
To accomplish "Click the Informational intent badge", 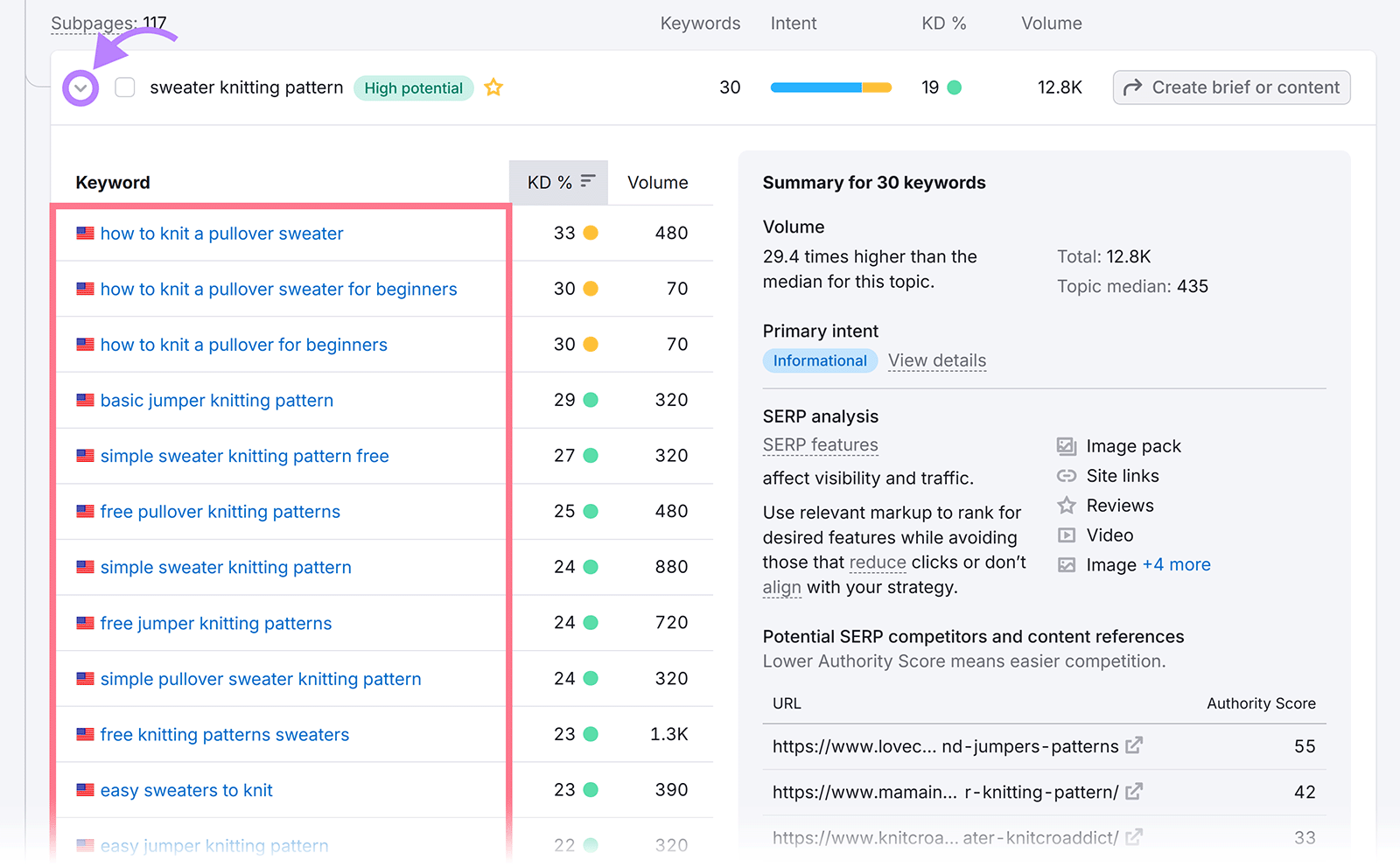I will click(x=819, y=360).
